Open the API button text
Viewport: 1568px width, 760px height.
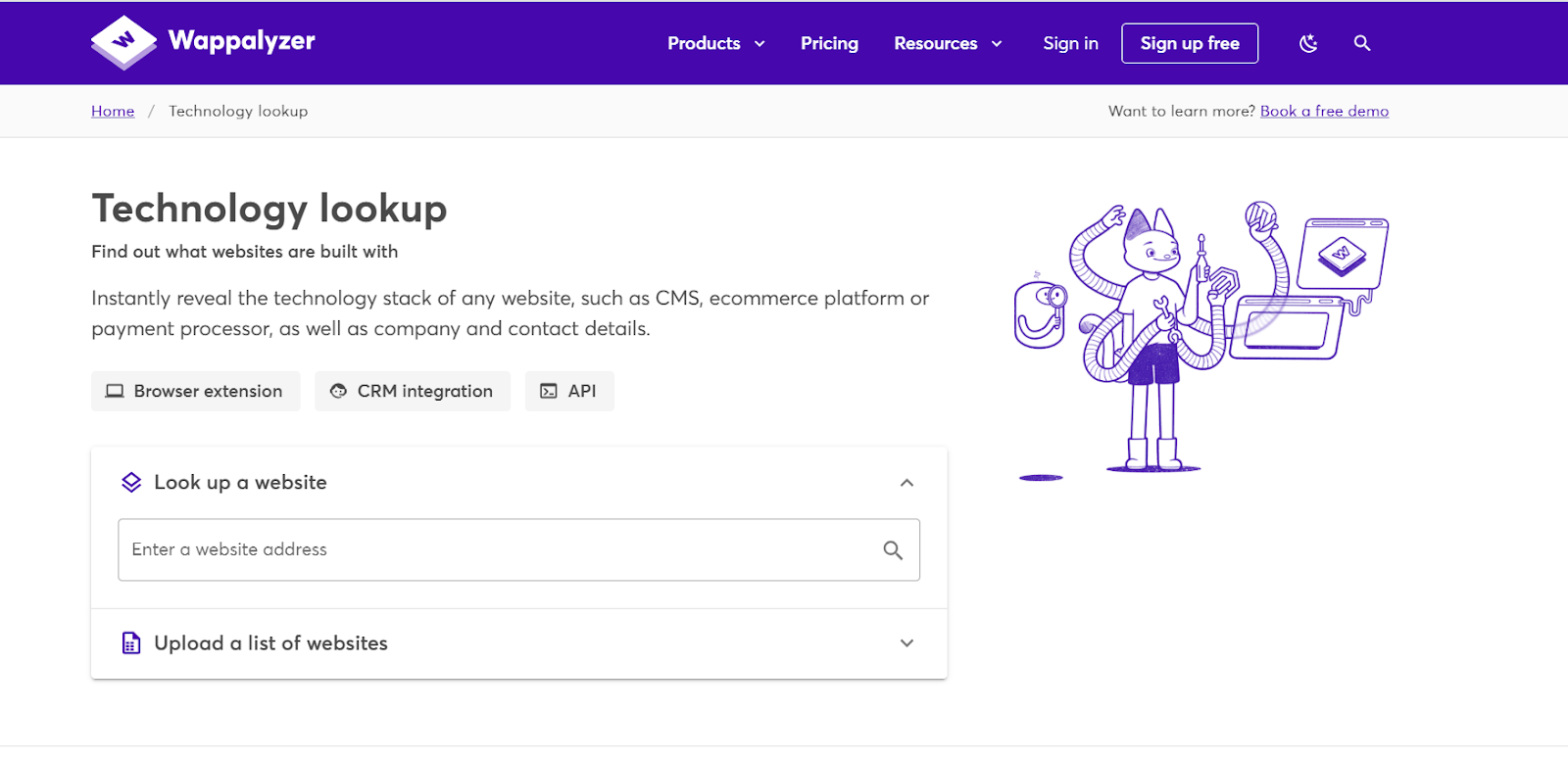click(582, 391)
